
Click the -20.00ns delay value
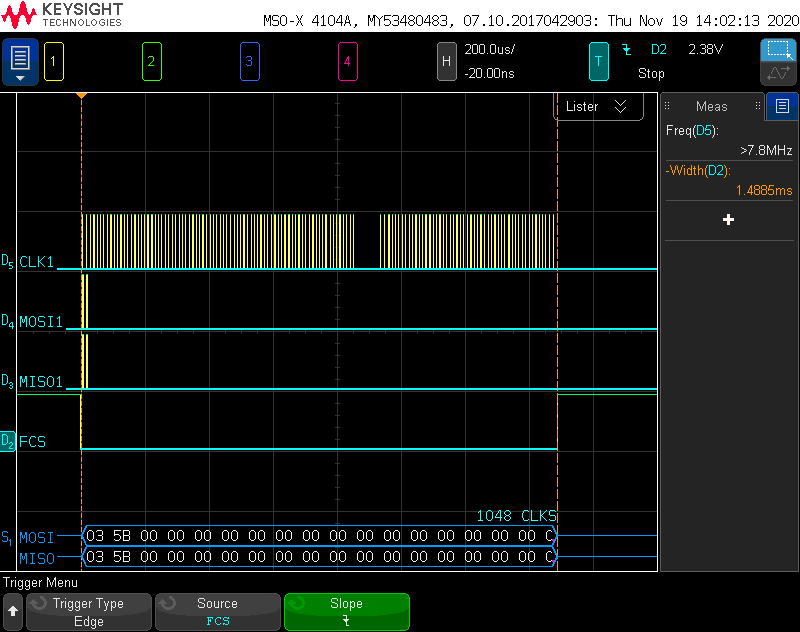pos(489,73)
